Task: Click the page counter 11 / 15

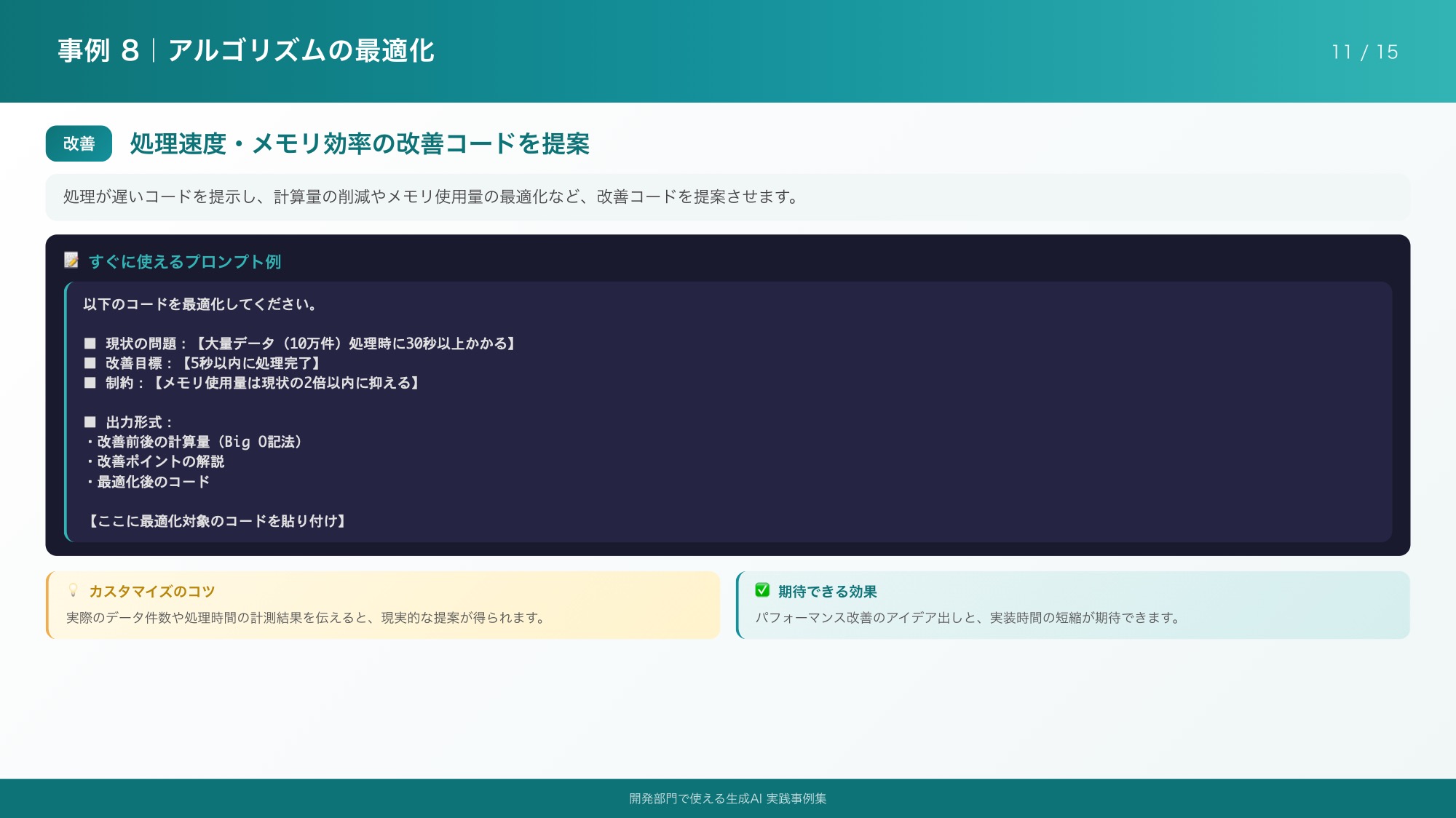Action: pos(1364,52)
